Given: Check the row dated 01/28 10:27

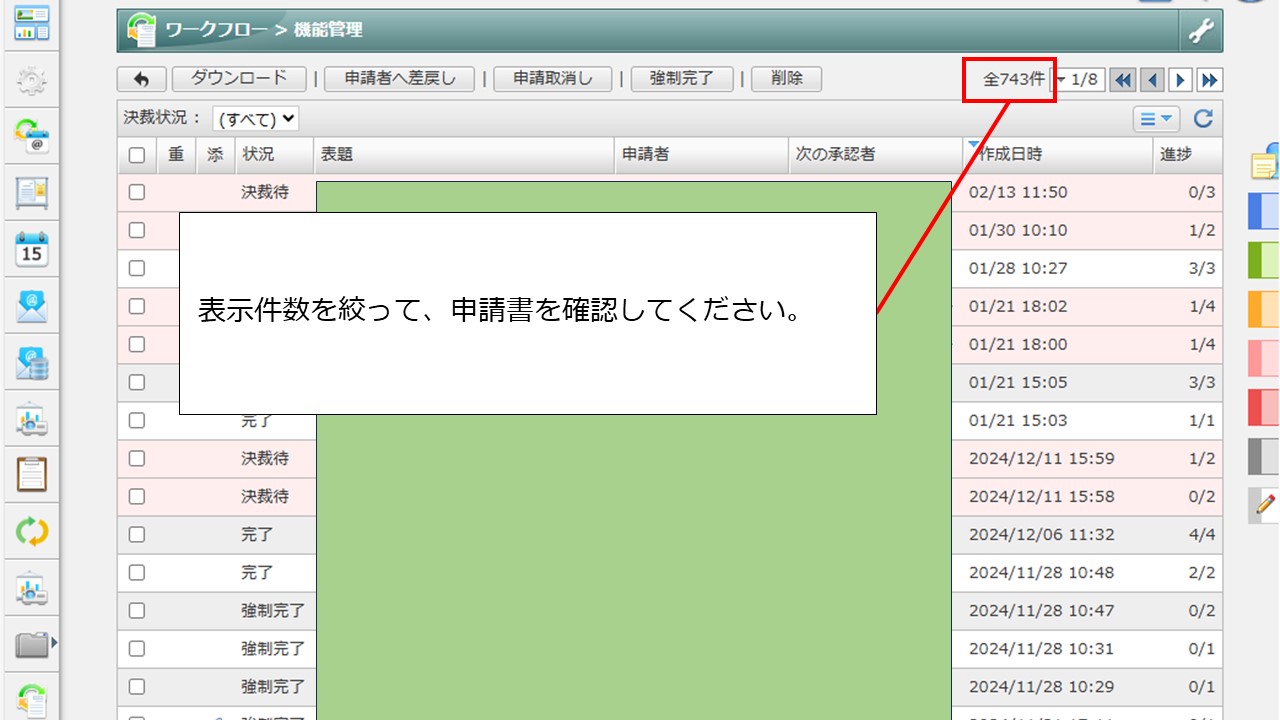Looking at the screenshot, I should 137,268.
